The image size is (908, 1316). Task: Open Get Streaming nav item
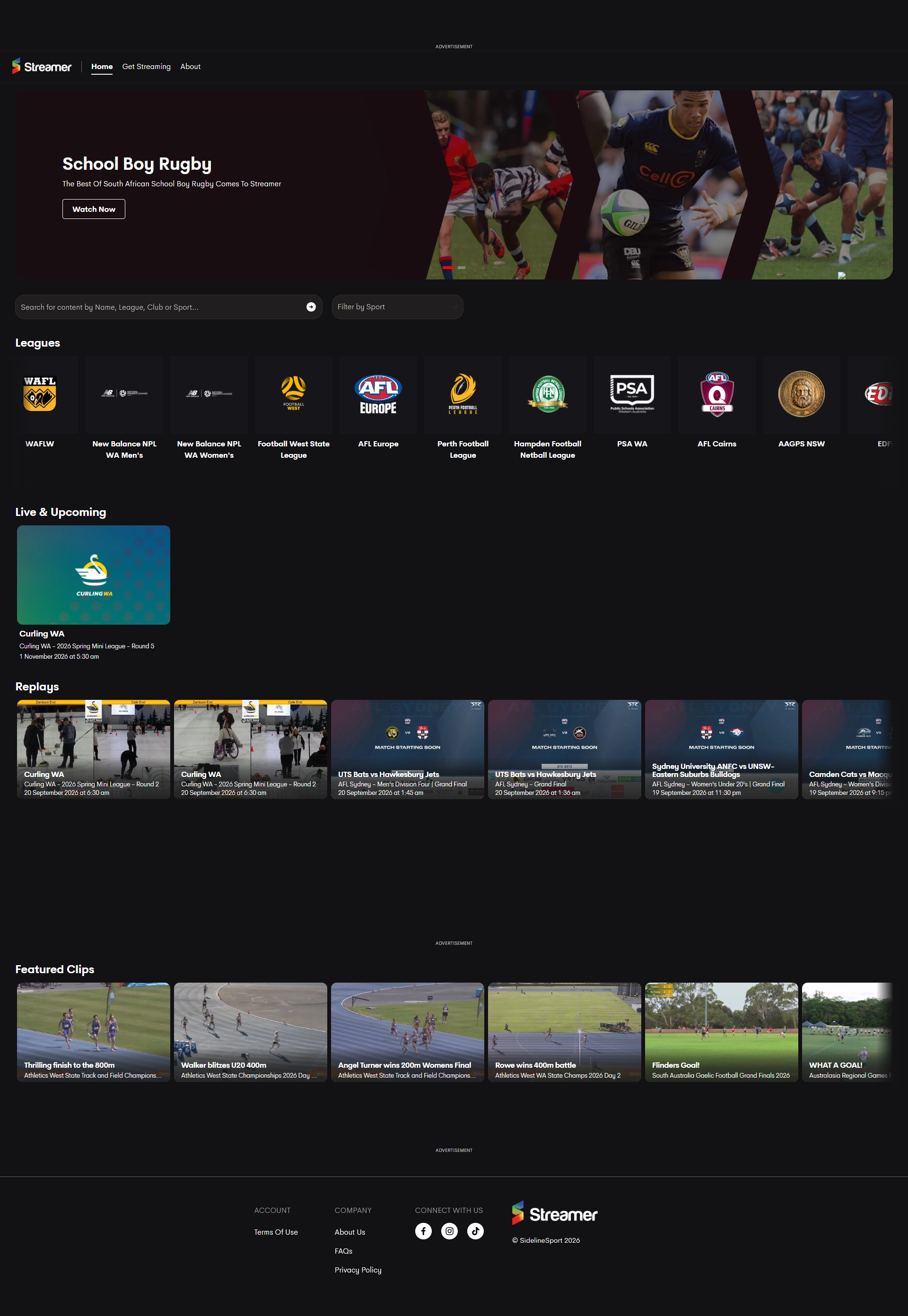click(146, 67)
